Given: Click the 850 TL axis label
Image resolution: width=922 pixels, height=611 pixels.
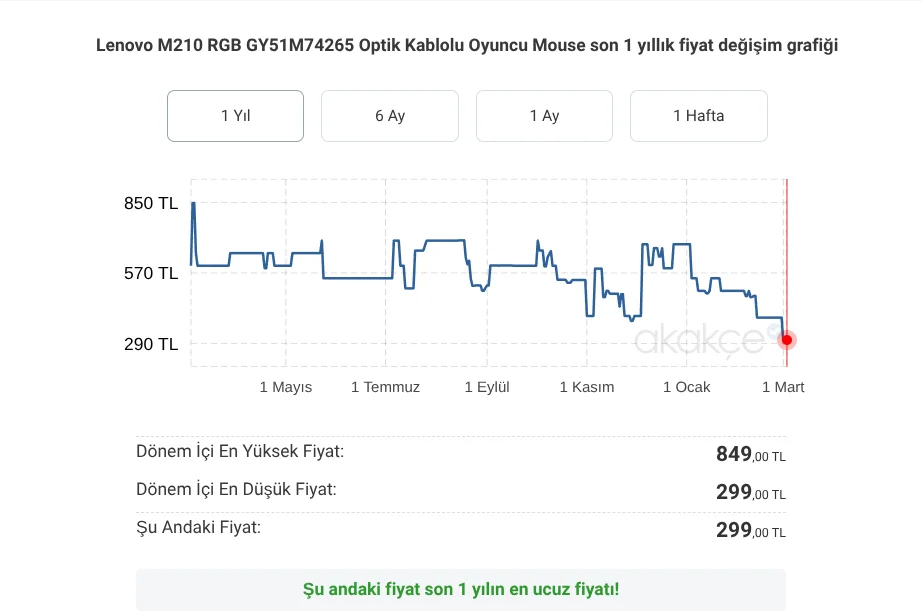Looking at the screenshot, I should click(x=151, y=203).
